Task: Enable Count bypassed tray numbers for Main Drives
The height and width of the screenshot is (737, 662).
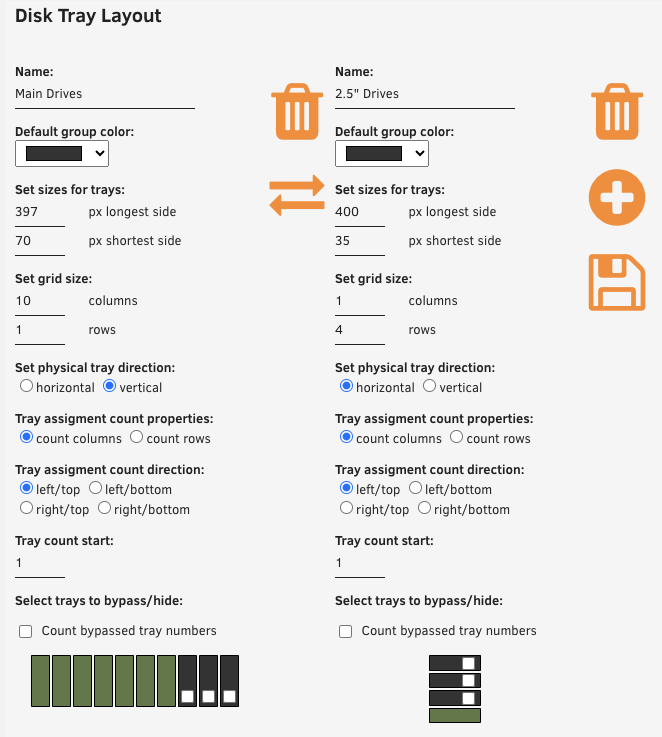Action: pyautogui.click(x=25, y=631)
